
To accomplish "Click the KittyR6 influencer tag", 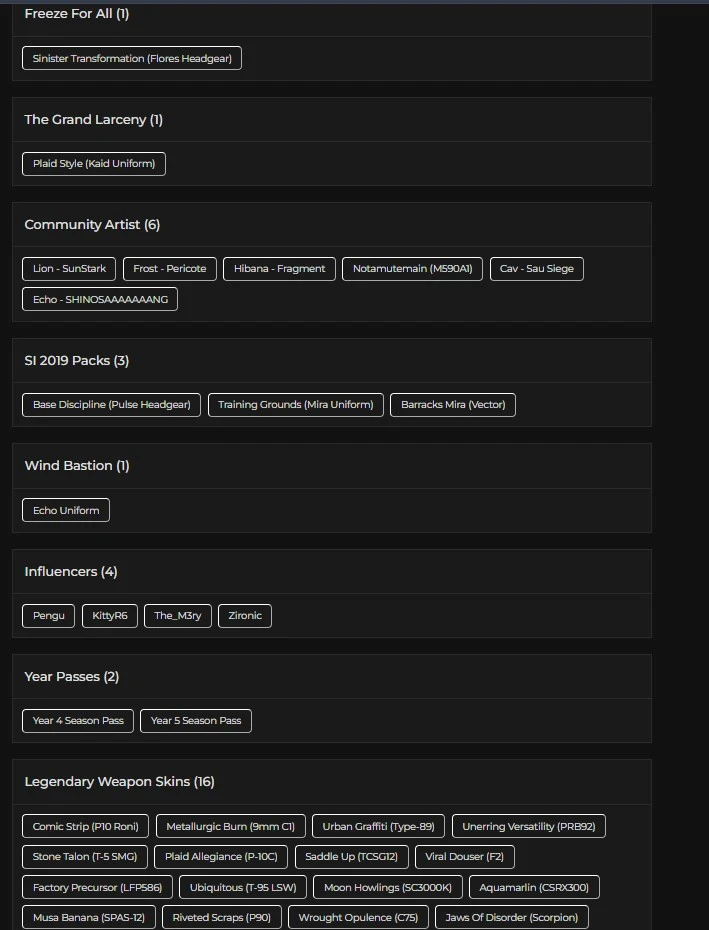I will [x=110, y=616].
